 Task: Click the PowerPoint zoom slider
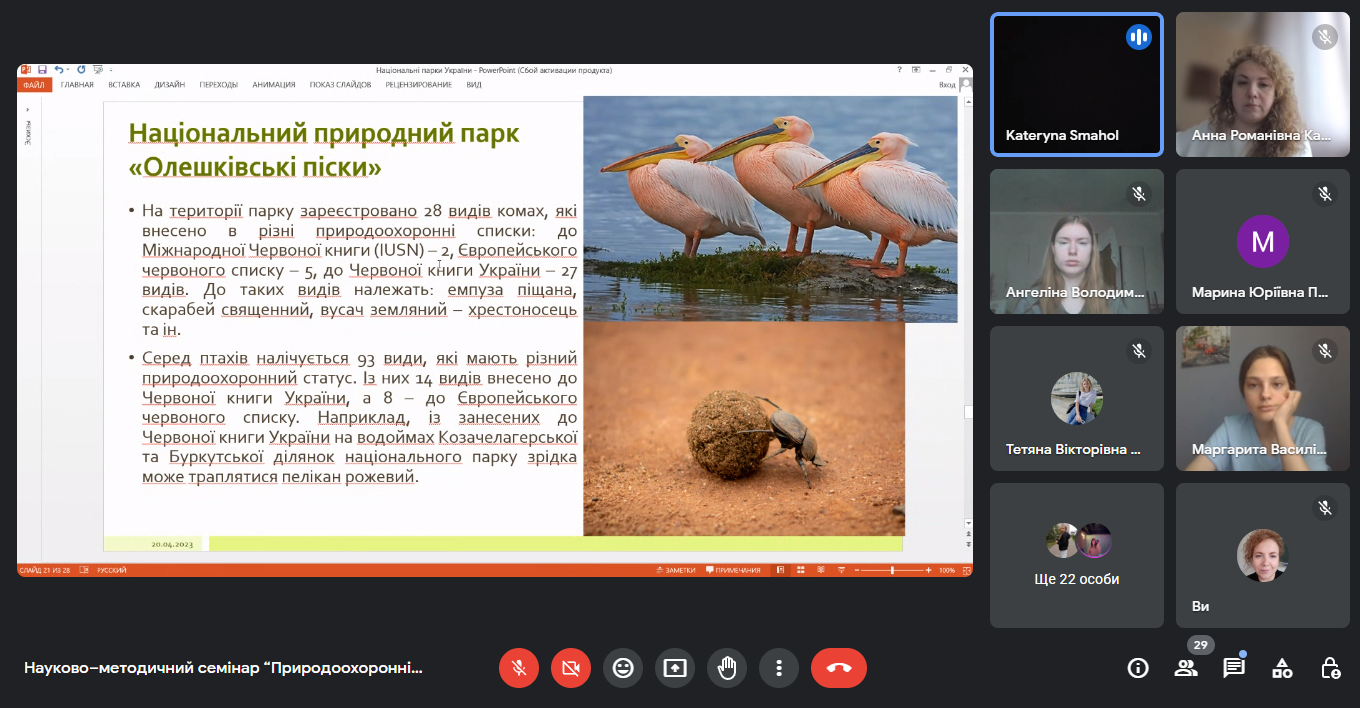[x=892, y=570]
